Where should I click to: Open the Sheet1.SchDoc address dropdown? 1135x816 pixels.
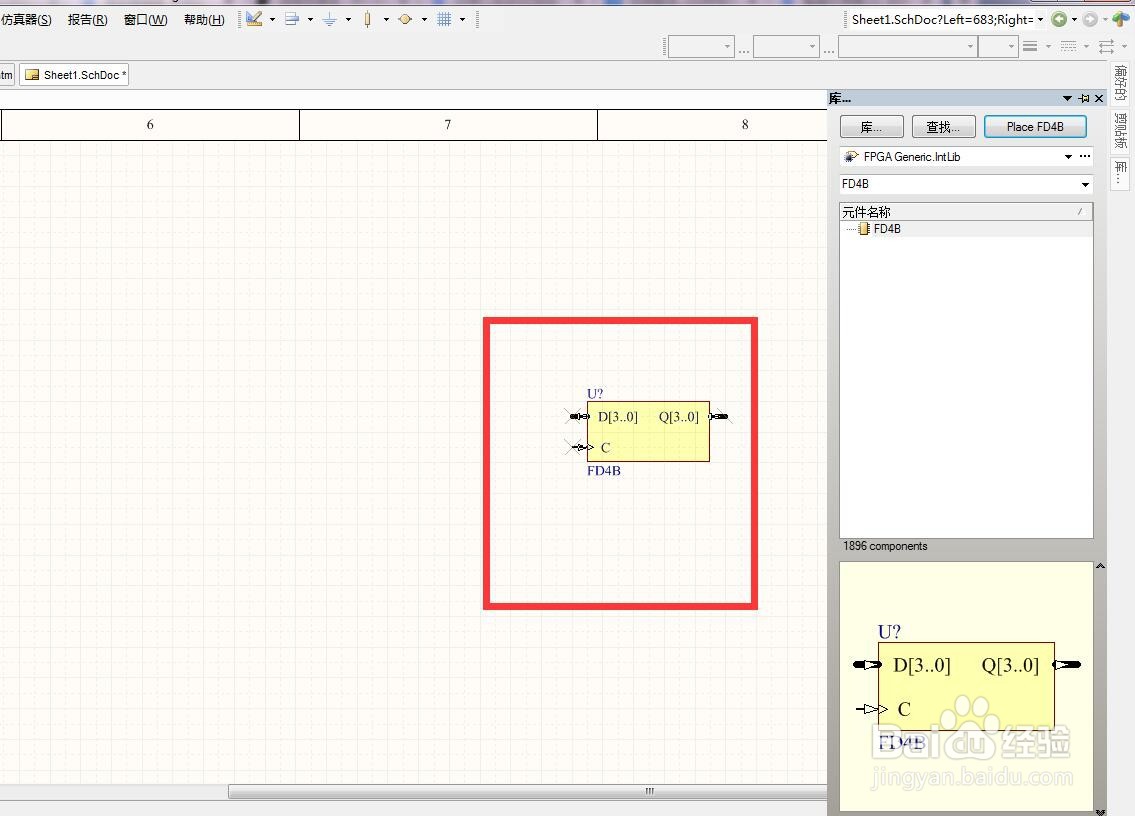click(x=1040, y=20)
